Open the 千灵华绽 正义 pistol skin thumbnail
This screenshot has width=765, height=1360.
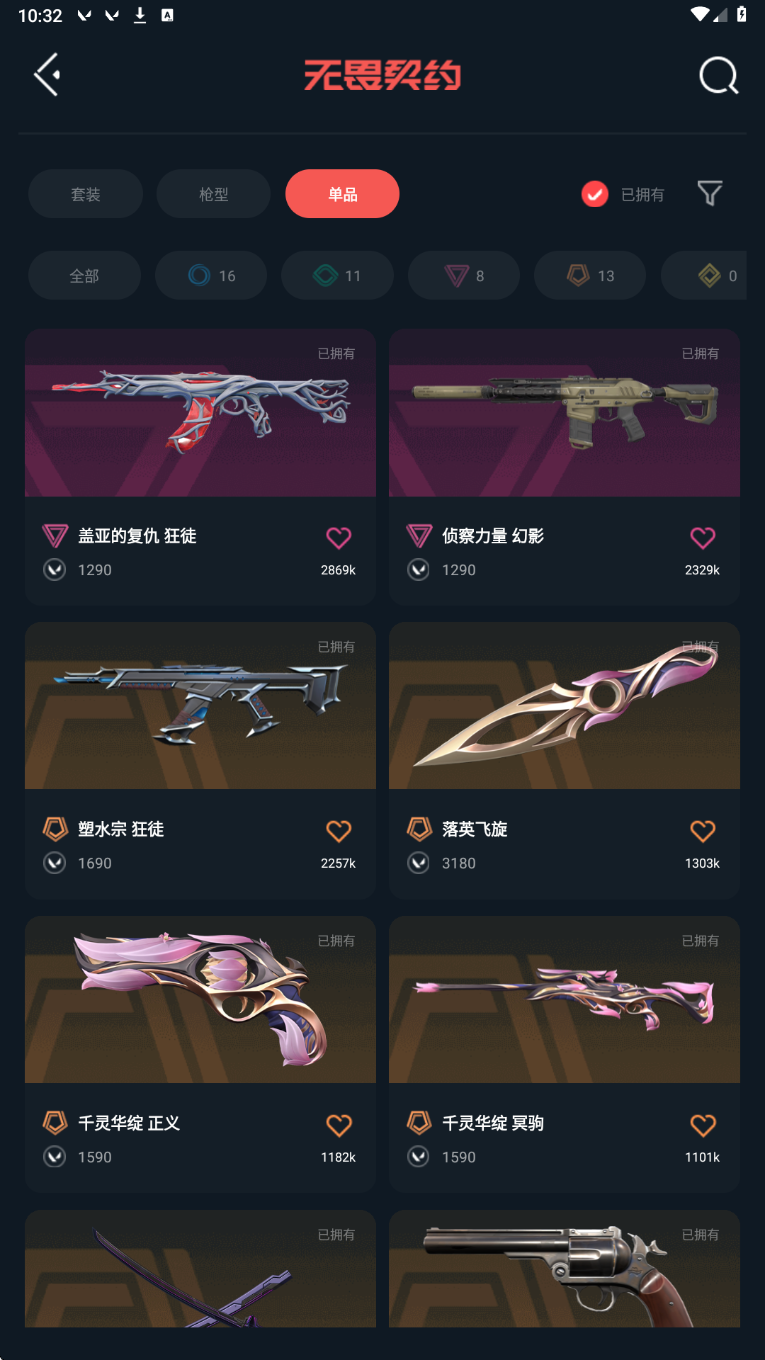pyautogui.click(x=200, y=1000)
